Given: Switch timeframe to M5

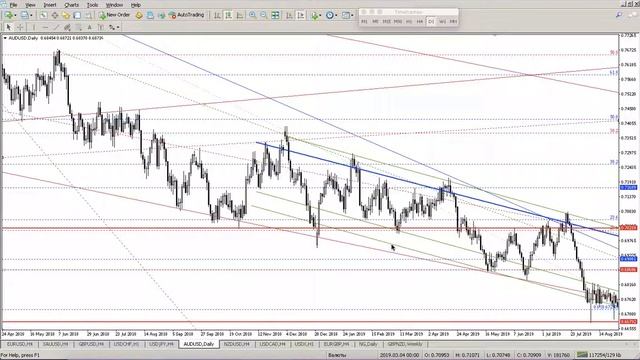Looking at the screenshot, I should pos(375,22).
